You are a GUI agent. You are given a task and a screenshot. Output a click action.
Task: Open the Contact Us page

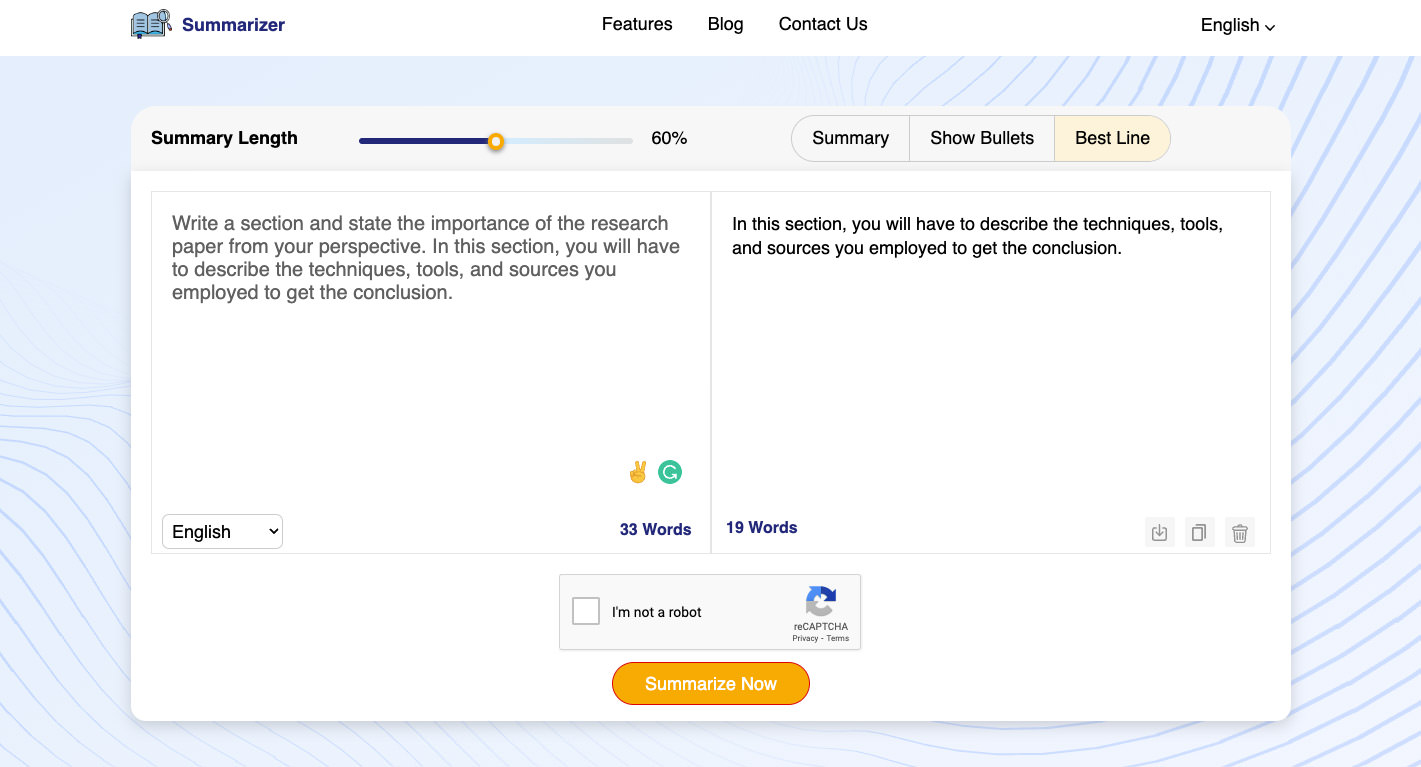823,24
